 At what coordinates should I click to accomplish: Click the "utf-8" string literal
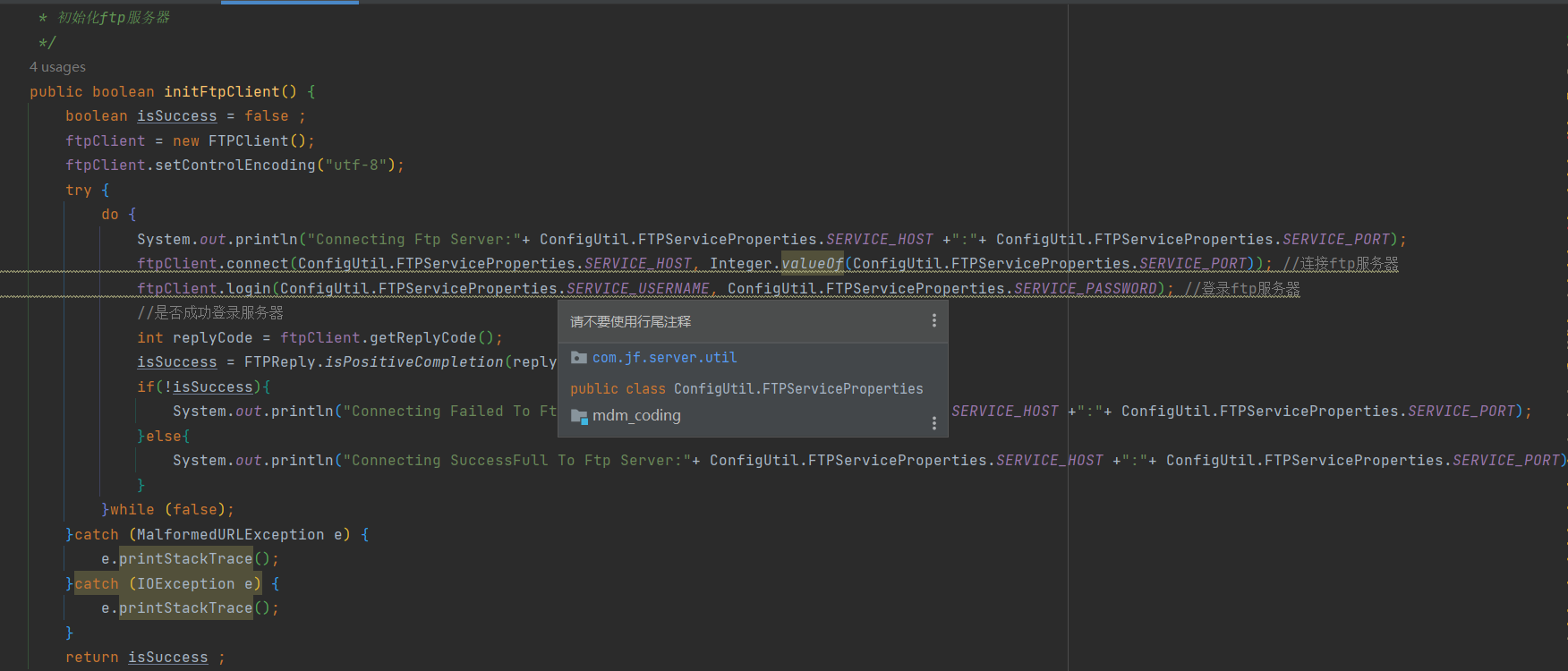coord(356,166)
